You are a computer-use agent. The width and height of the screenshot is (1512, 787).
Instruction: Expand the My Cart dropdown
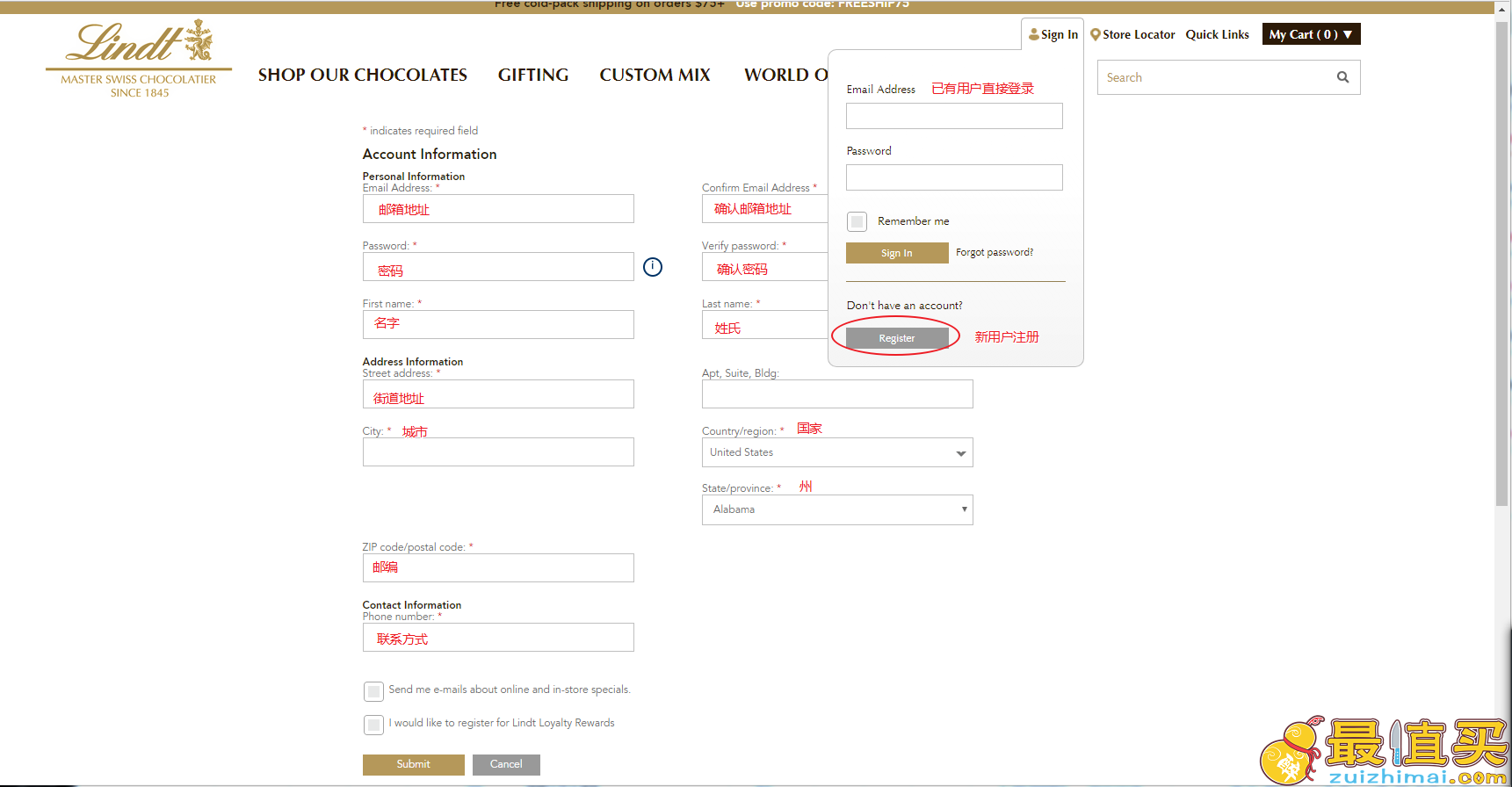[x=1311, y=34]
